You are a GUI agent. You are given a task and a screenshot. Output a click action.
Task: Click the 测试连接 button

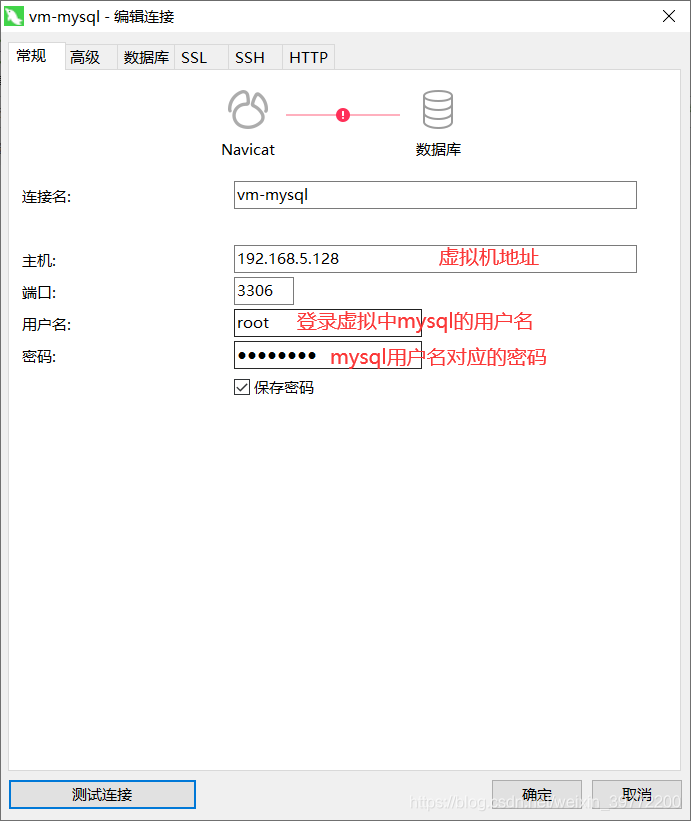102,794
